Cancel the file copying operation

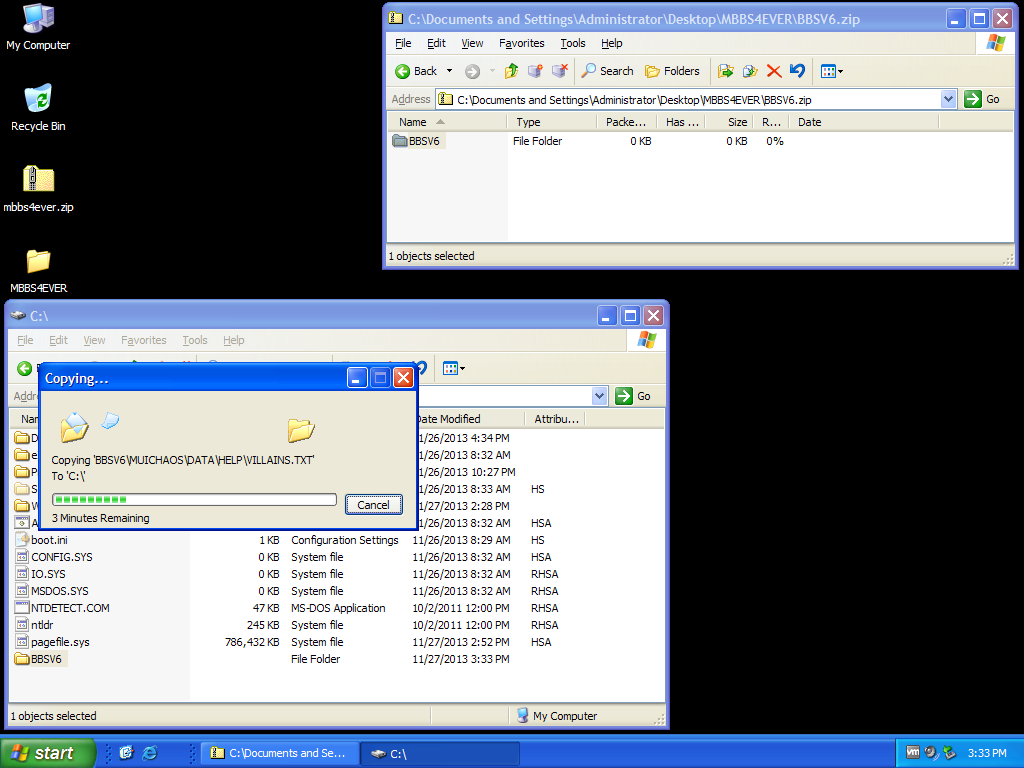click(373, 505)
